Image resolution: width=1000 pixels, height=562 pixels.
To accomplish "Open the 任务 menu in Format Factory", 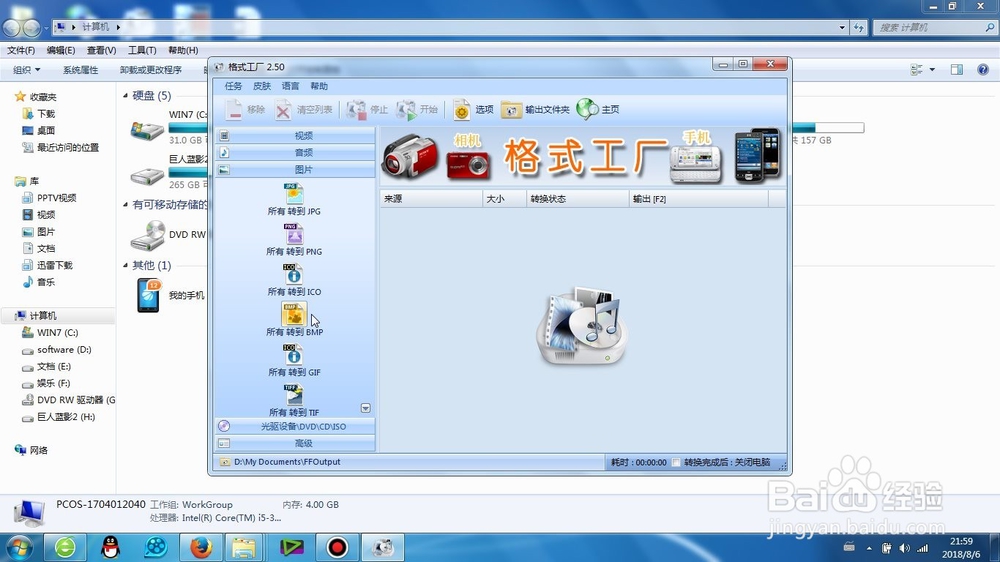I will 233,86.
